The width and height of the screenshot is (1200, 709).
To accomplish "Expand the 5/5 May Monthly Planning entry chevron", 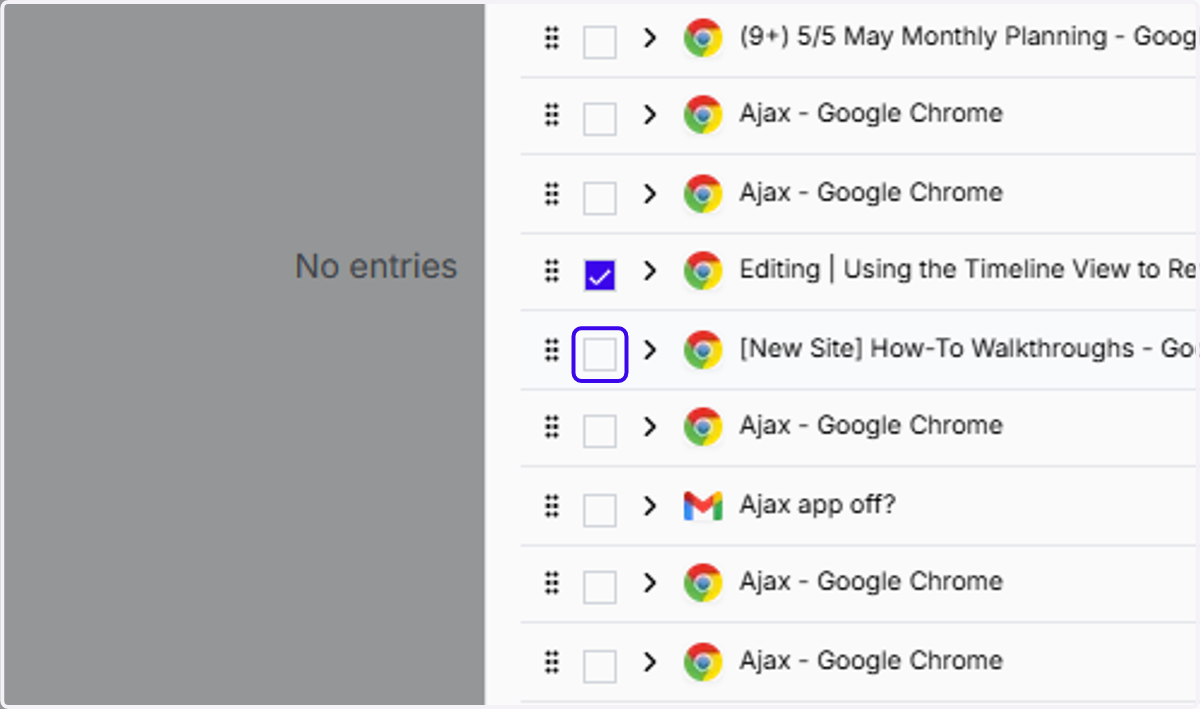I will [x=650, y=38].
